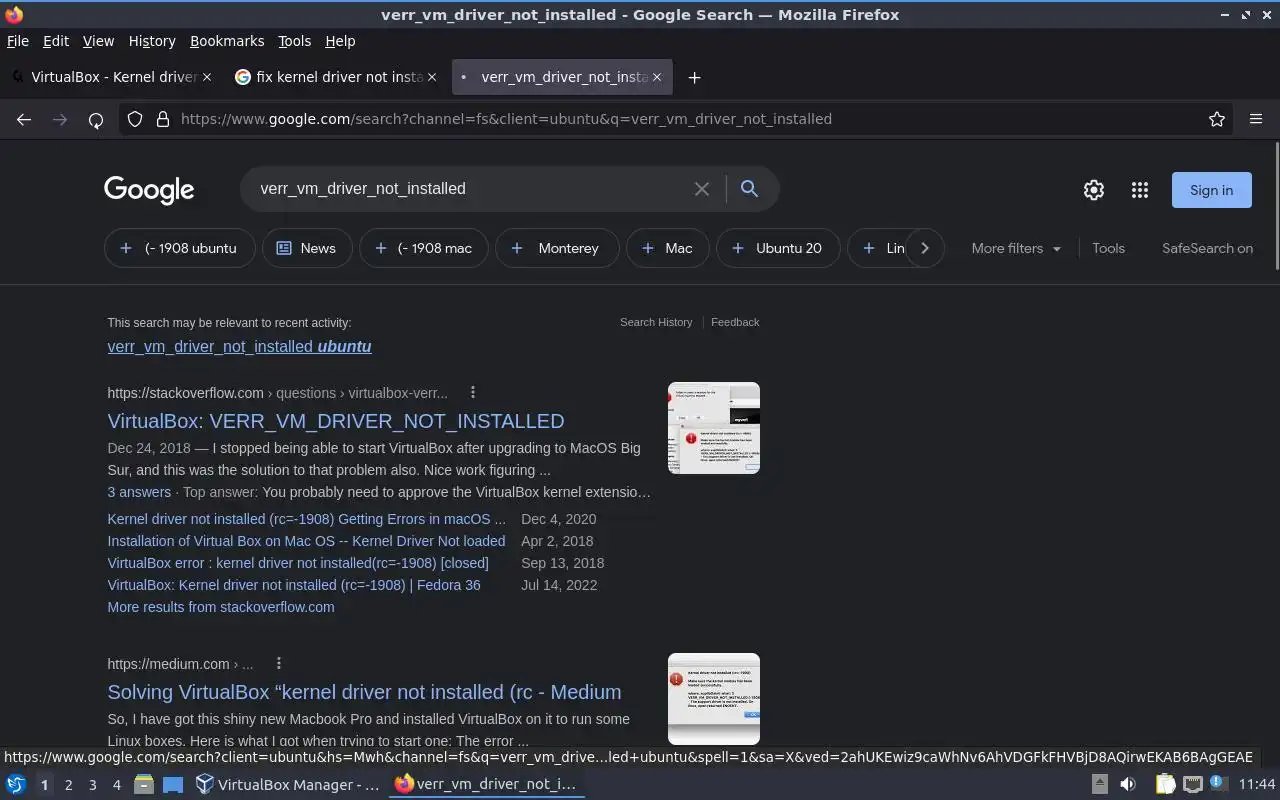Open Getting Errors in macOS sublink
1280x800 pixels.
[x=306, y=519]
